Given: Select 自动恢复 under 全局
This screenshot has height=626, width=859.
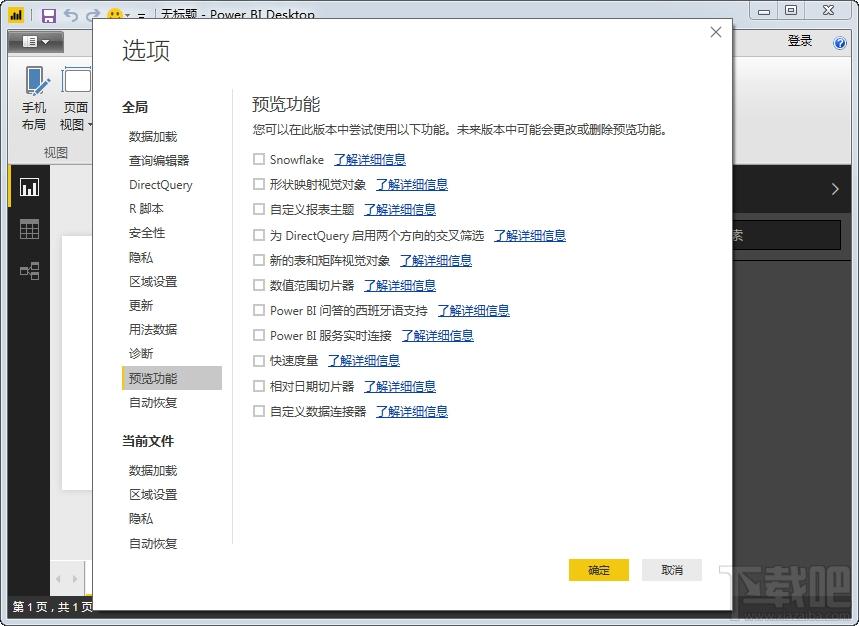Looking at the screenshot, I should coord(153,403).
